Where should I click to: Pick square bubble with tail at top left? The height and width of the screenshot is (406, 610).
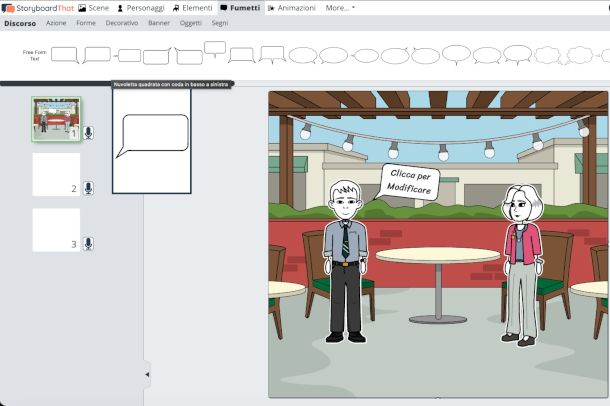pos(189,56)
